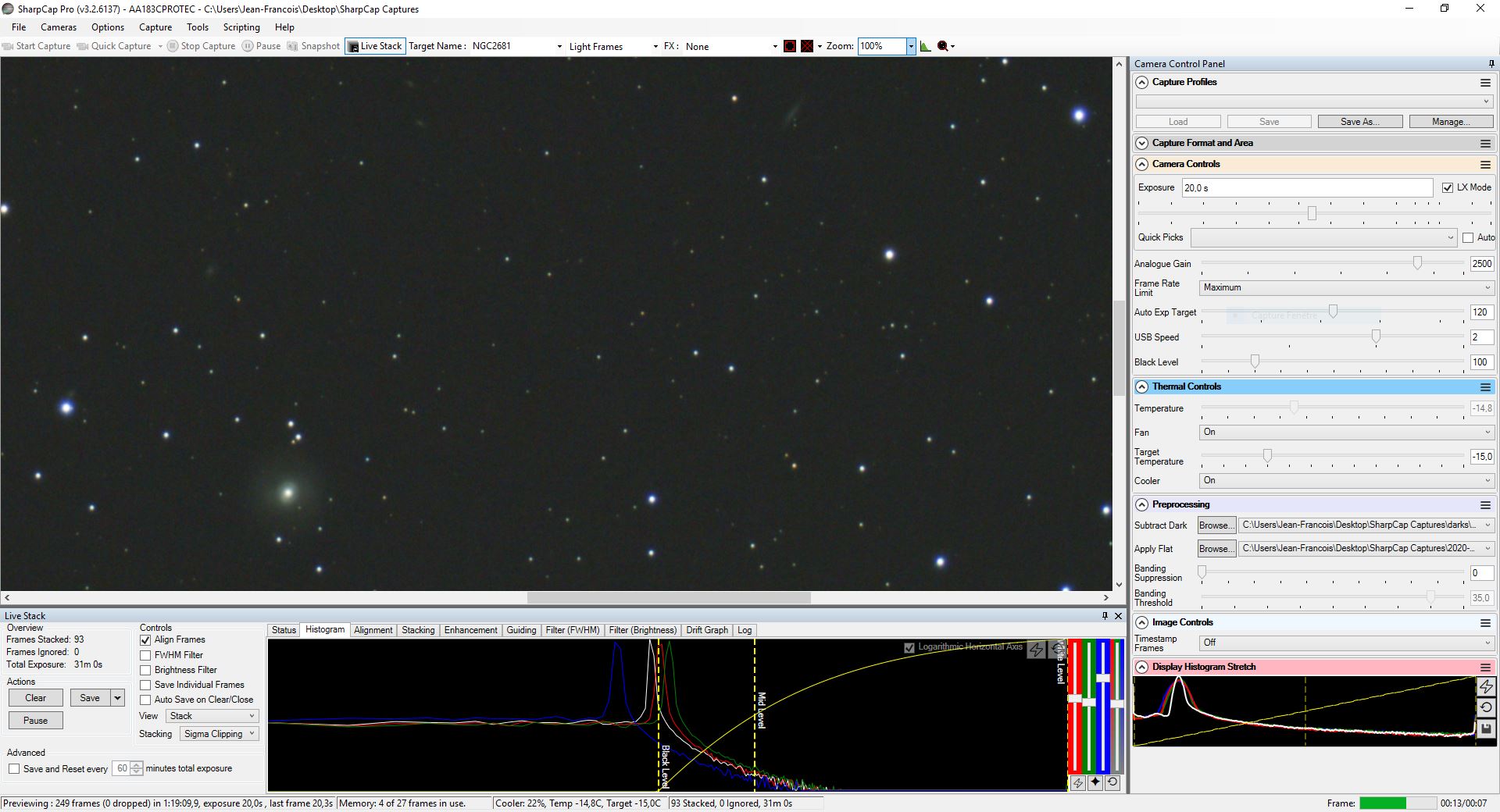Image resolution: width=1500 pixels, height=812 pixels.
Task: Click the lightning auto colour balance icon below the RGB sliders
Action: 1077,782
